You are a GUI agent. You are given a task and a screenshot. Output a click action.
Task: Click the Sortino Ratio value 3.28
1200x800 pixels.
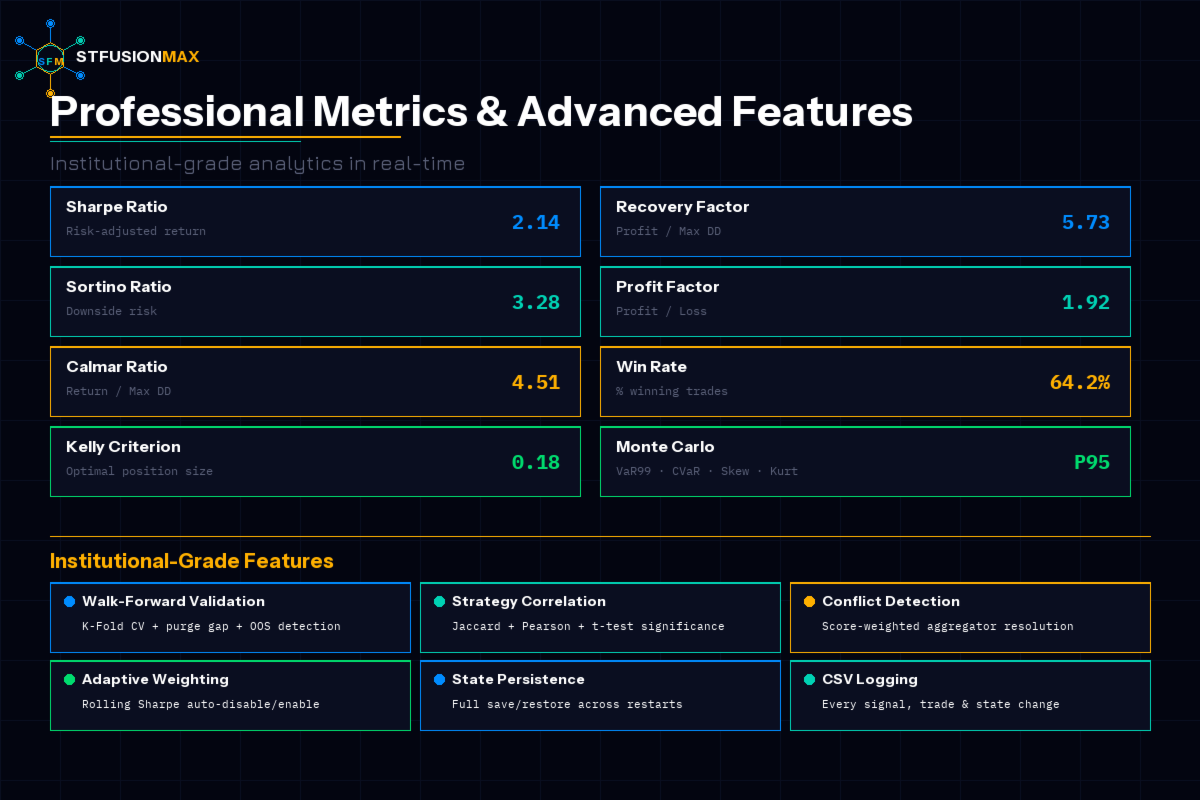point(536,302)
